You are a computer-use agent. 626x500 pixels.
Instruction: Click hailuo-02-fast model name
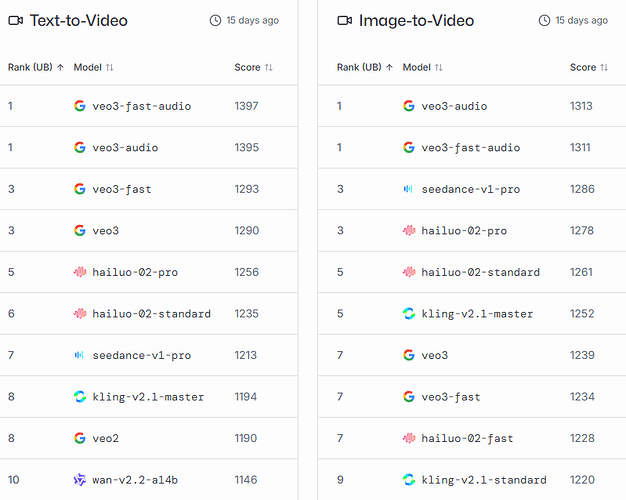click(x=467, y=438)
